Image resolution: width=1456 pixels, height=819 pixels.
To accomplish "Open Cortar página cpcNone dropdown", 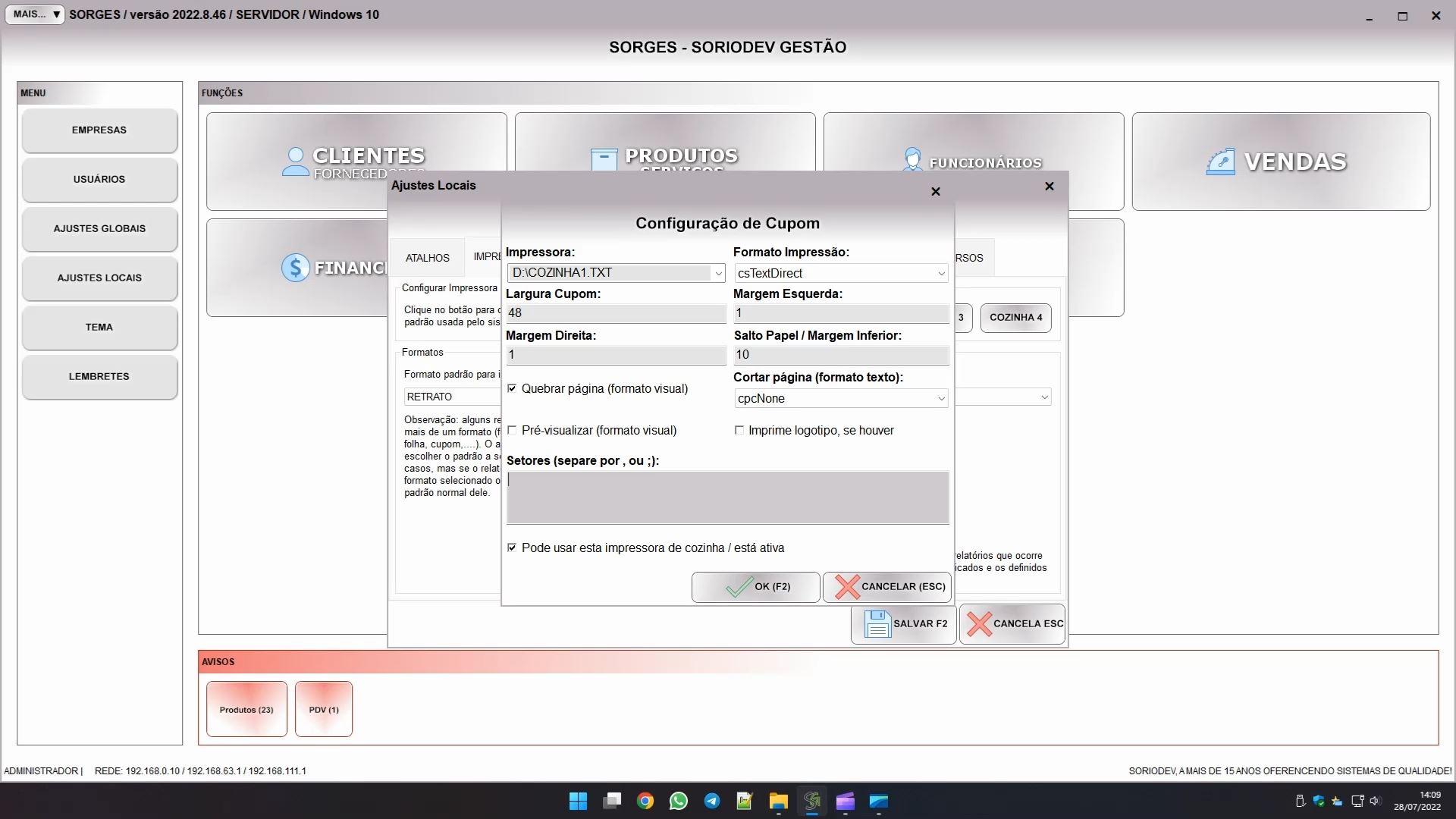I will (940, 398).
